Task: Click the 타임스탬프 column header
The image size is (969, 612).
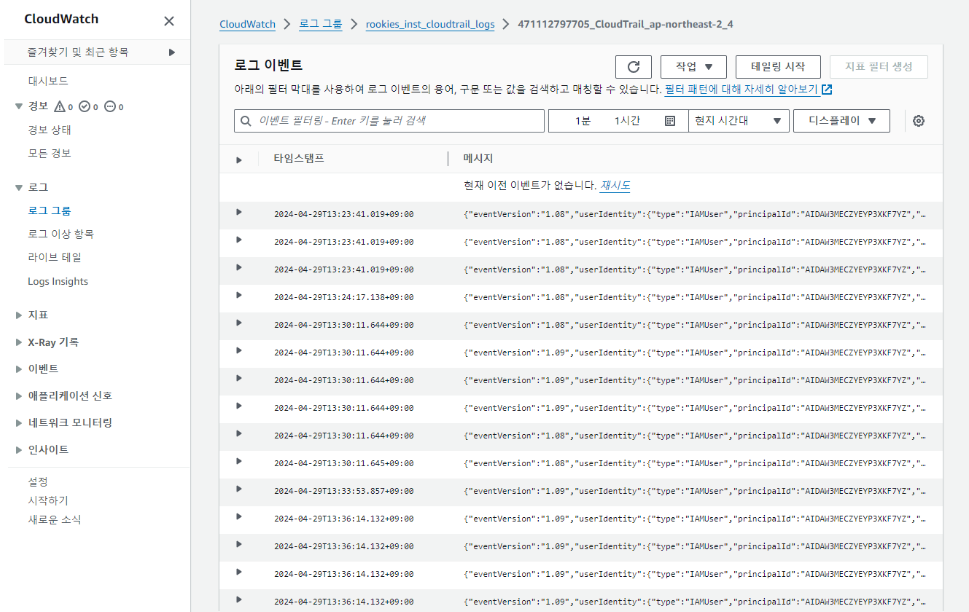Action: pos(299,159)
